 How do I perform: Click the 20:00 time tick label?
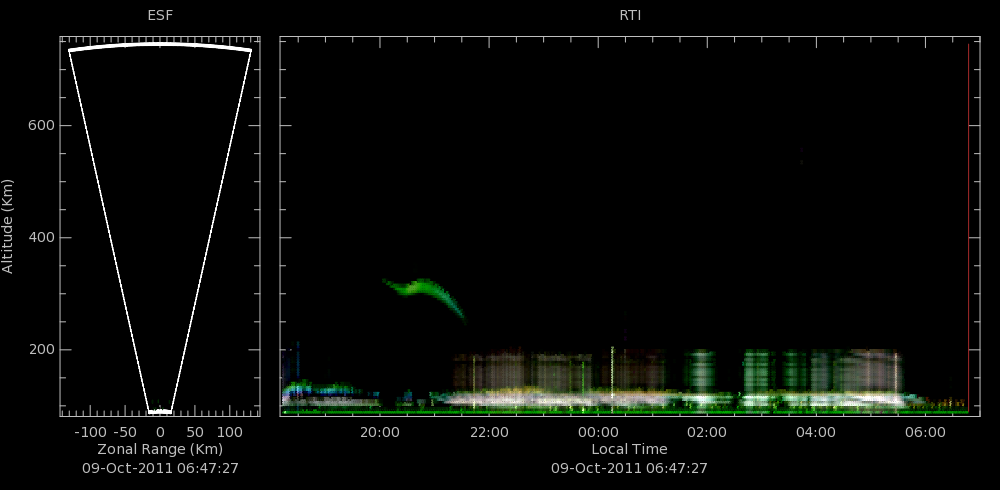379,432
